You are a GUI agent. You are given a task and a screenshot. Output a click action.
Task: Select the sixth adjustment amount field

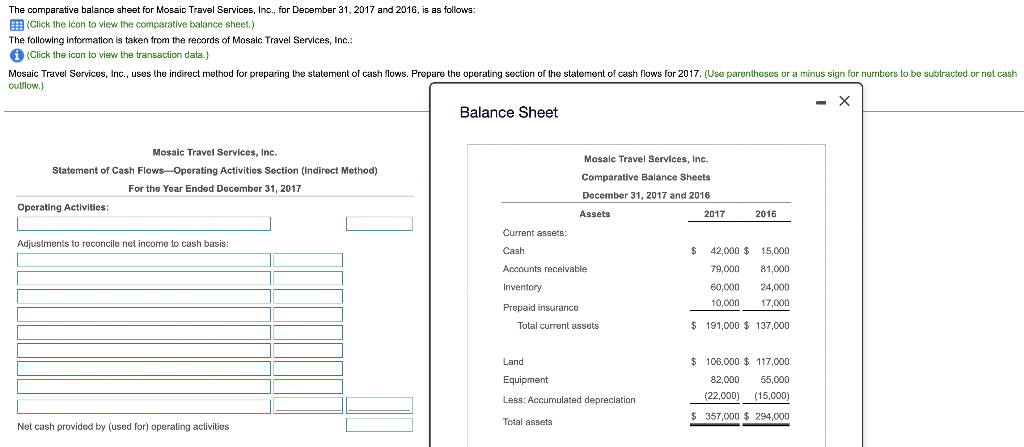click(308, 351)
